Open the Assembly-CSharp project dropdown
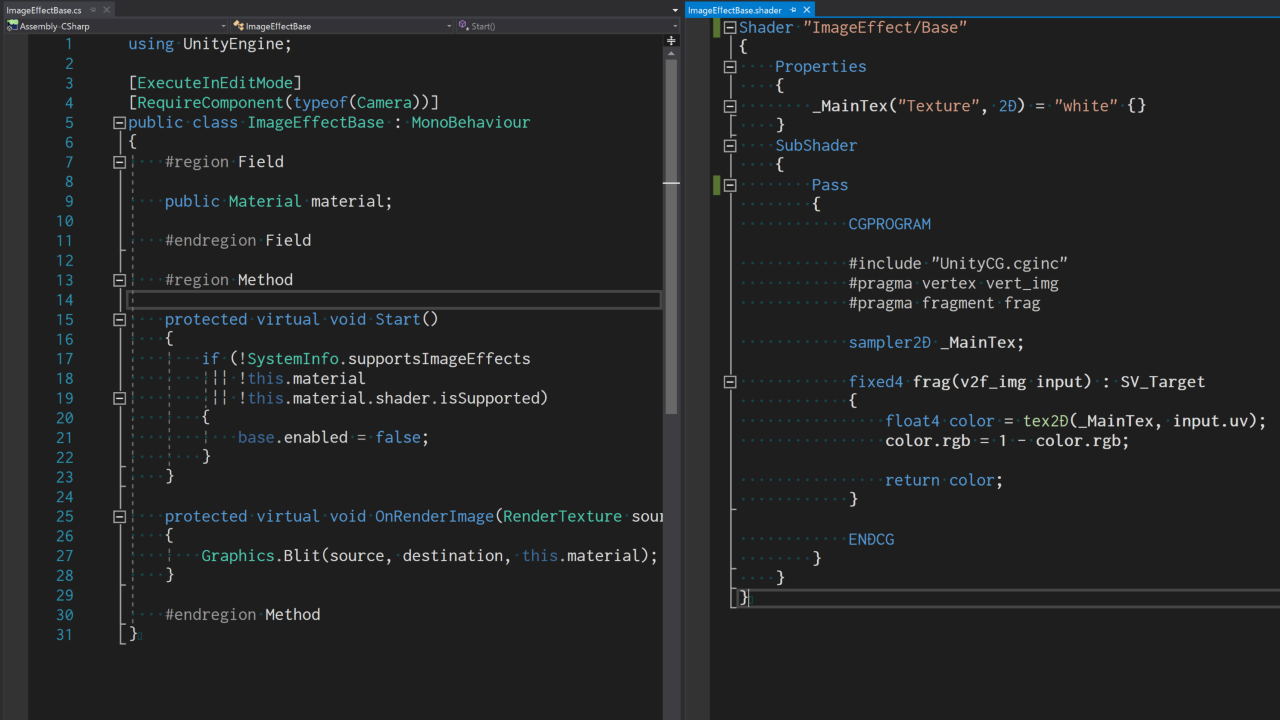The height and width of the screenshot is (720, 1280). (x=223, y=26)
